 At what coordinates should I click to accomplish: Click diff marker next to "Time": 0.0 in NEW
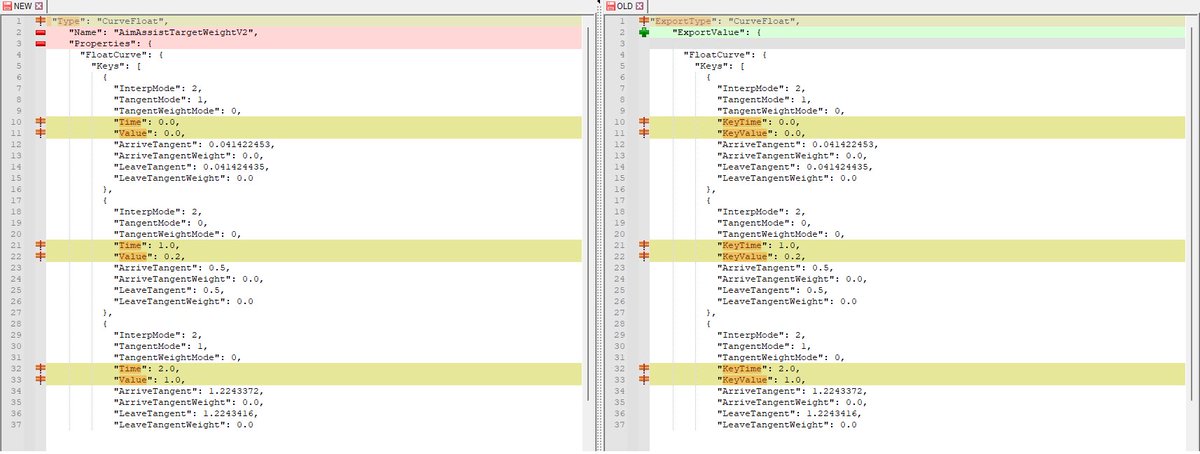tap(41, 122)
